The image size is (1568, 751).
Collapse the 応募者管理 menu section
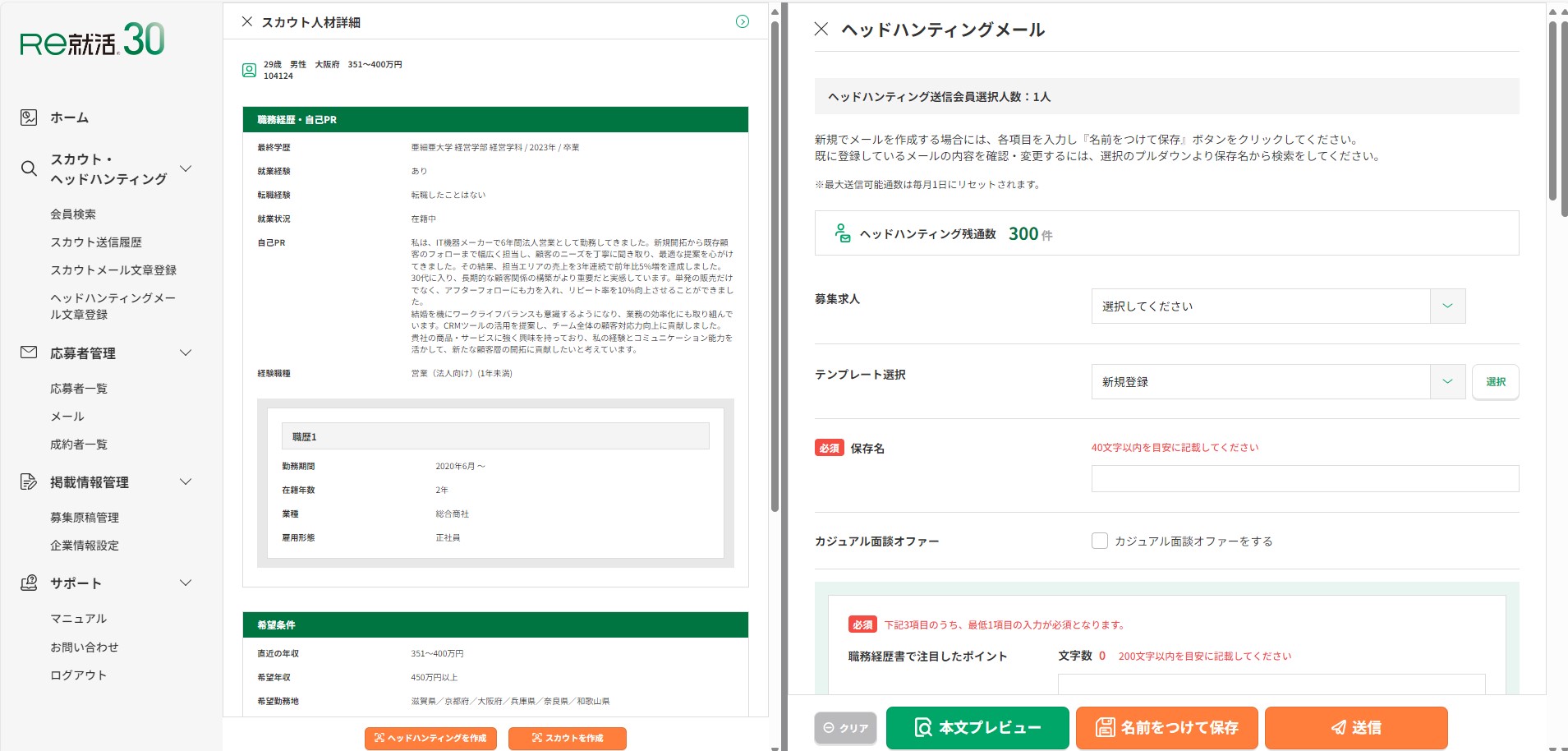pos(186,352)
